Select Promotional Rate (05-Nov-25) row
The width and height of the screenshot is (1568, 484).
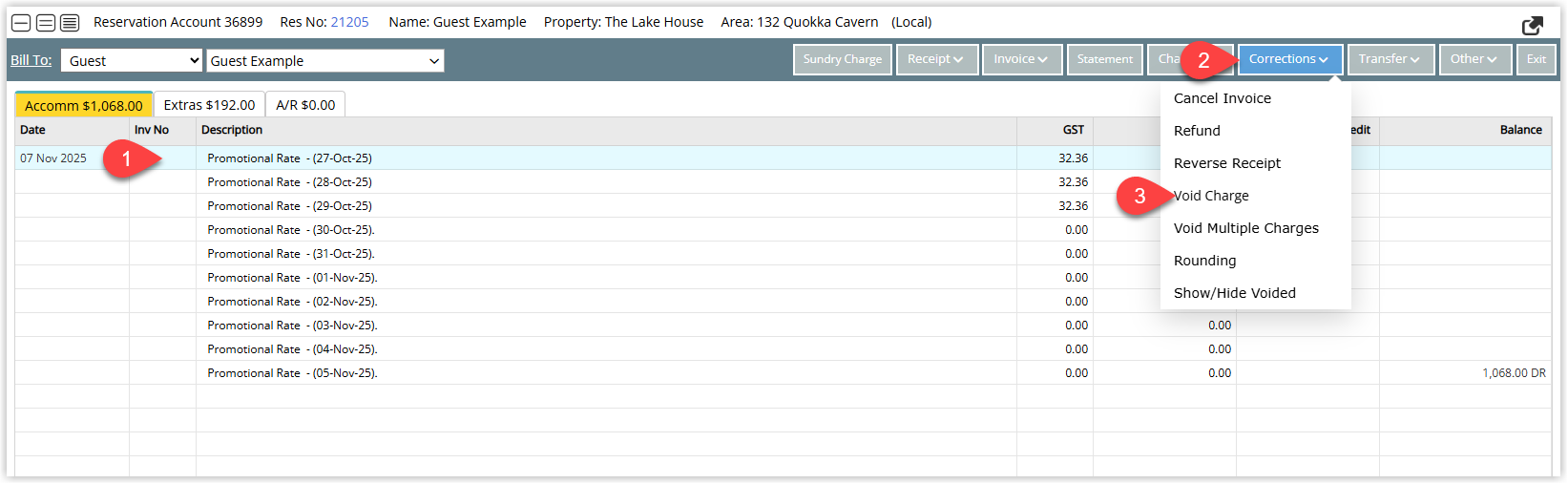pos(783,373)
